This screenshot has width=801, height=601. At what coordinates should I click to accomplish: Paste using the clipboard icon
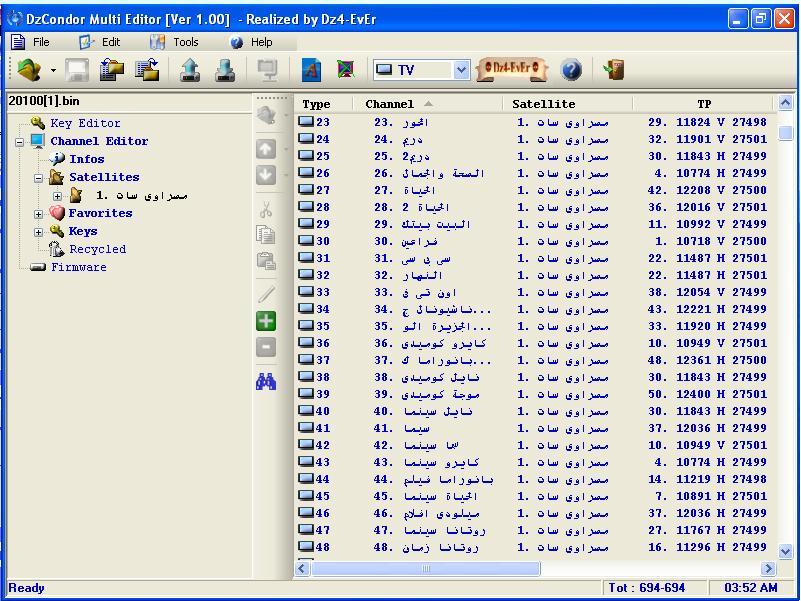[x=266, y=261]
